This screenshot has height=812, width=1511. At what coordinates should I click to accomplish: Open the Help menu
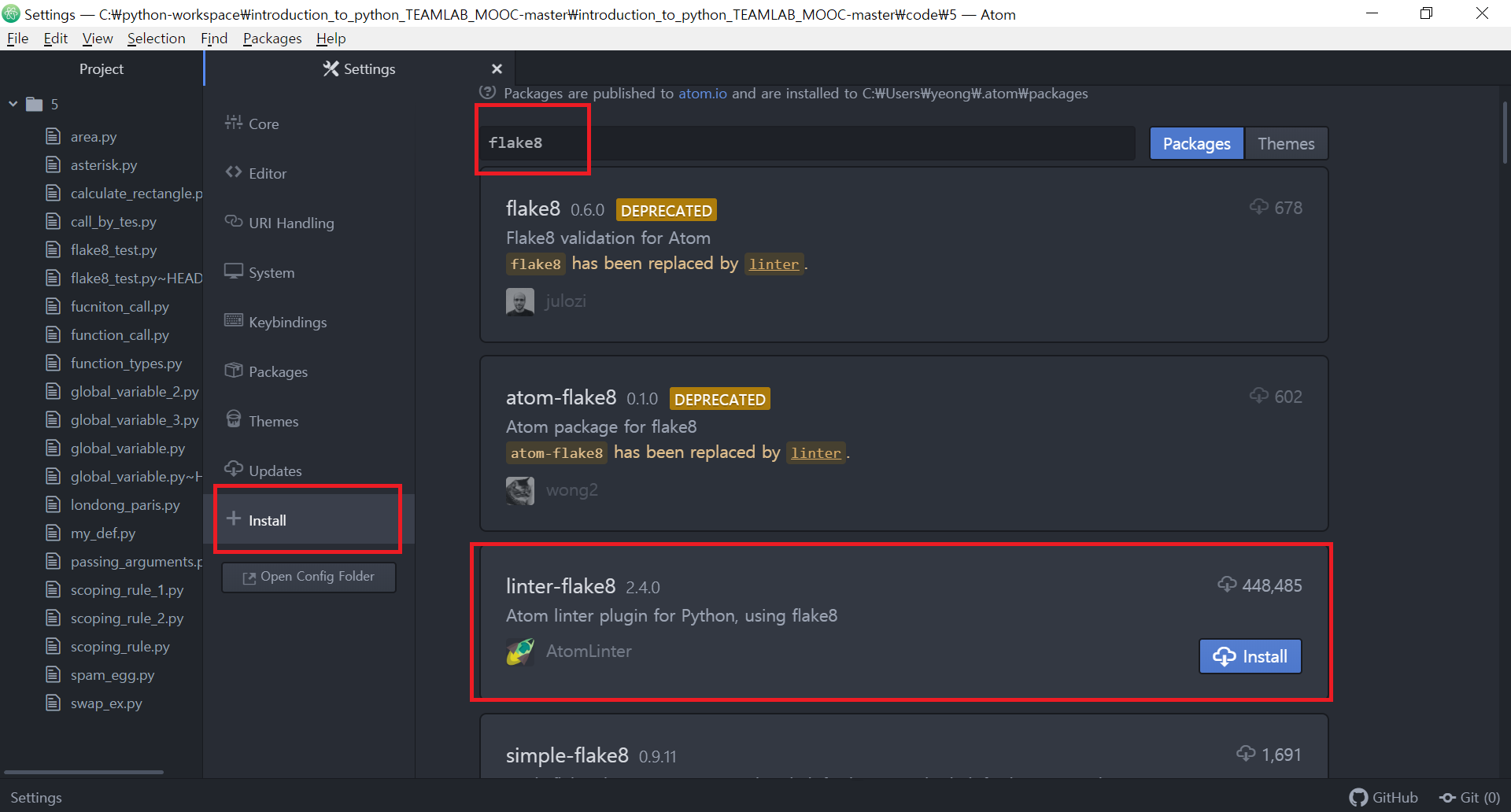331,39
